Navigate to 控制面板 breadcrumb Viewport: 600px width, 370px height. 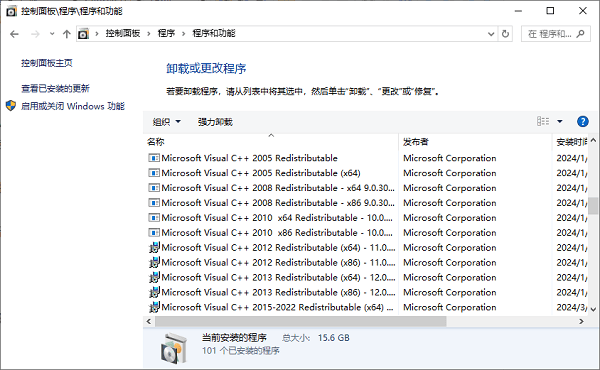tap(123, 34)
